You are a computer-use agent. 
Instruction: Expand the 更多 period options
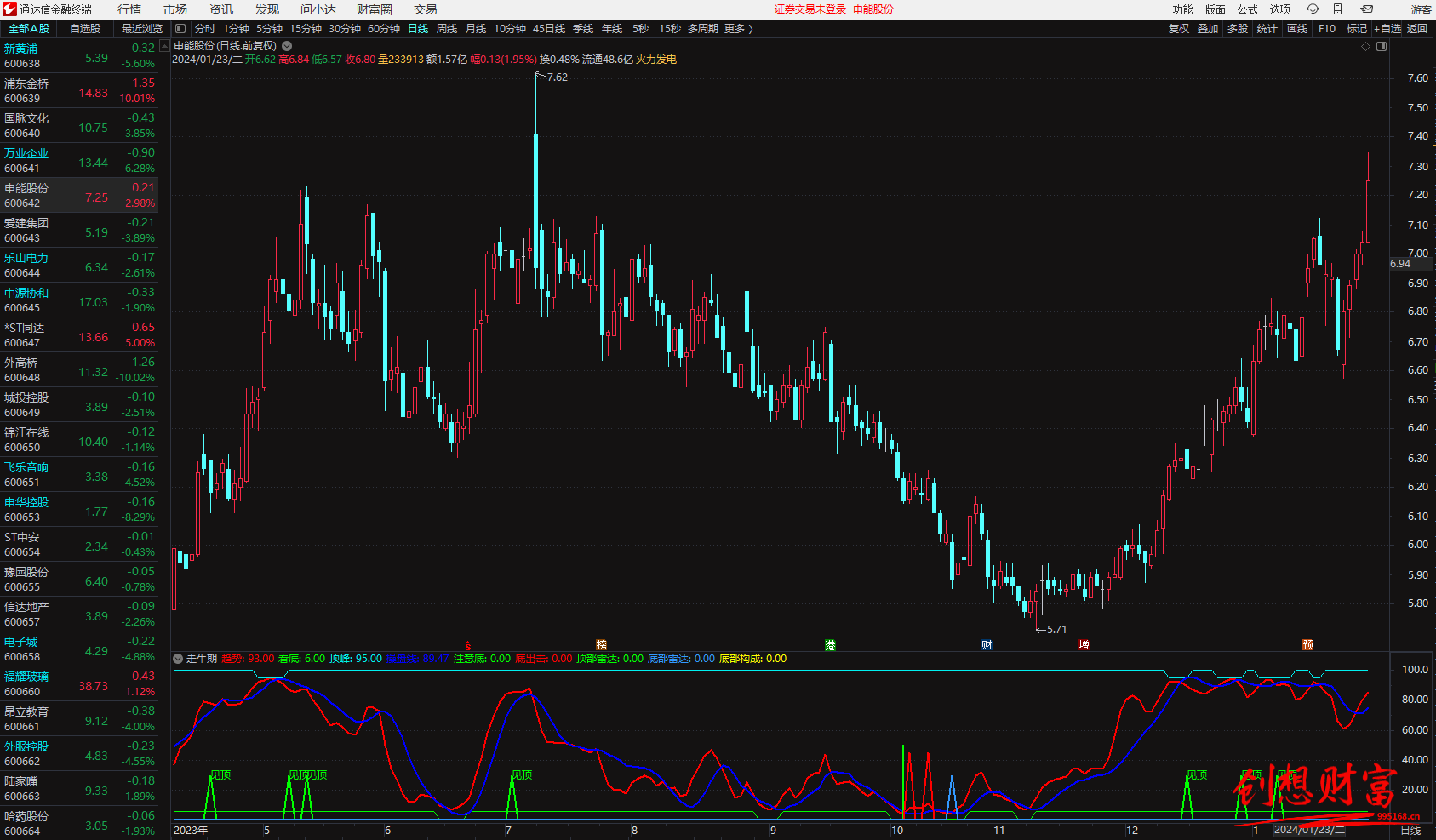pos(738,29)
